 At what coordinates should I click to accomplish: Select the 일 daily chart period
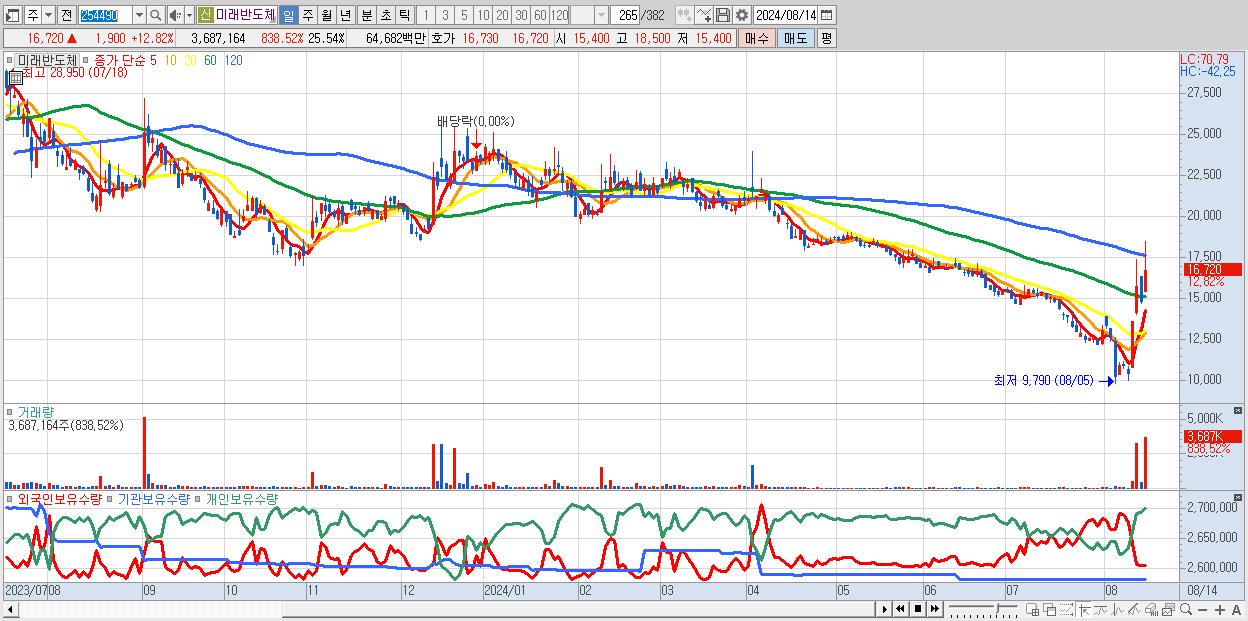coord(288,15)
